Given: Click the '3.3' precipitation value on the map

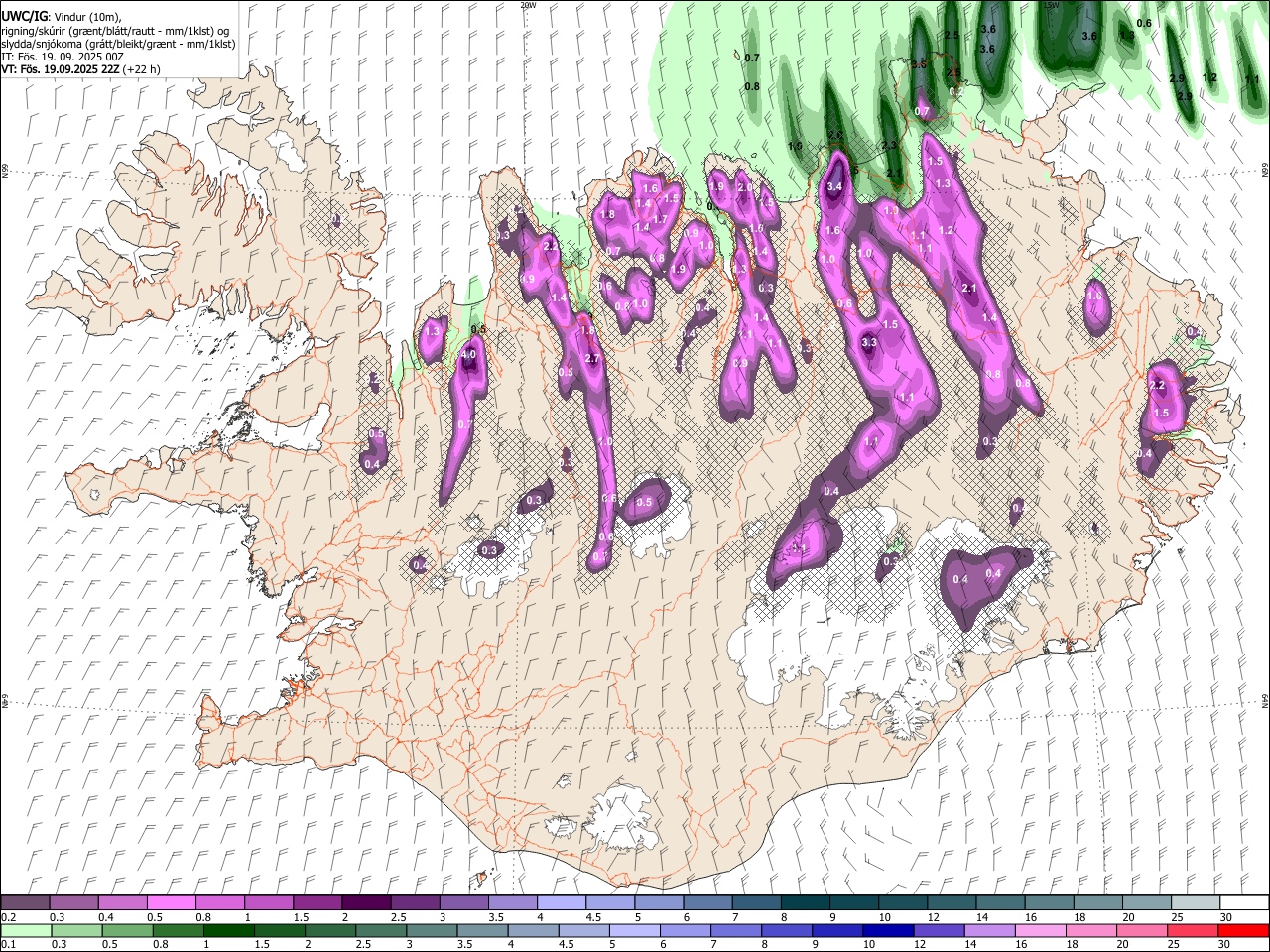Looking at the screenshot, I should (869, 343).
